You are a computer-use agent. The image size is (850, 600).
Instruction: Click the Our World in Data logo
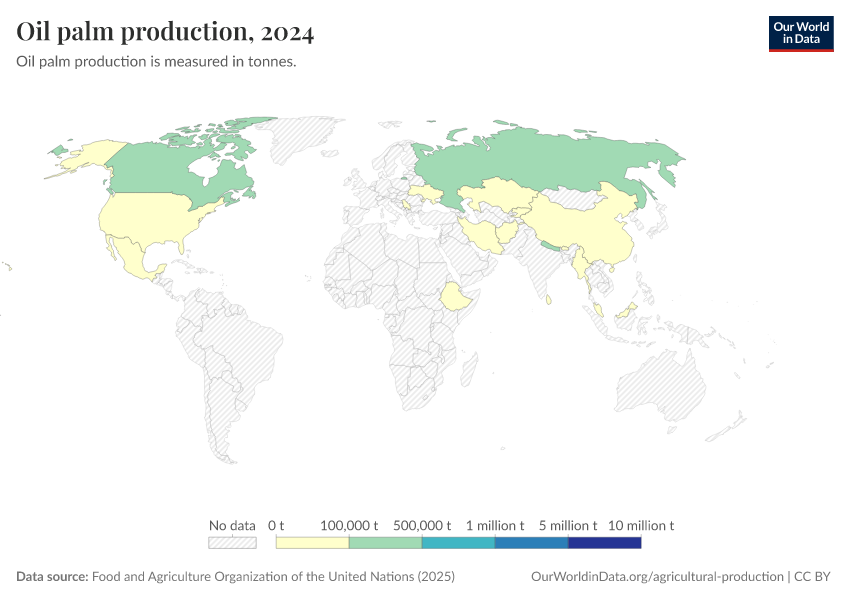pyautogui.click(x=800, y=33)
